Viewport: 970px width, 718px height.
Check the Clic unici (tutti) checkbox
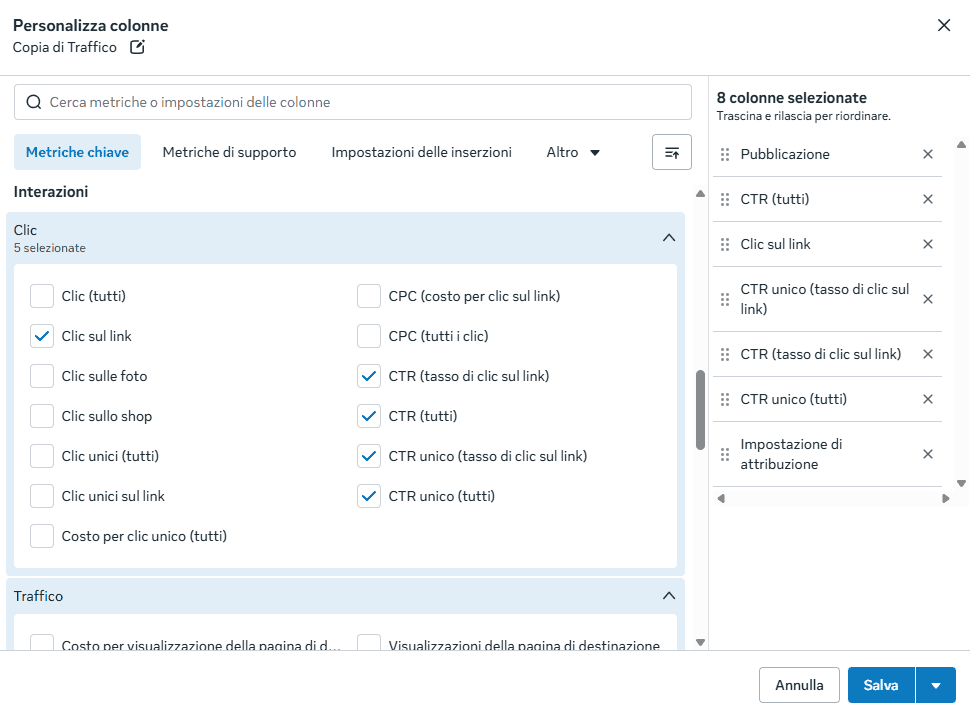42,456
